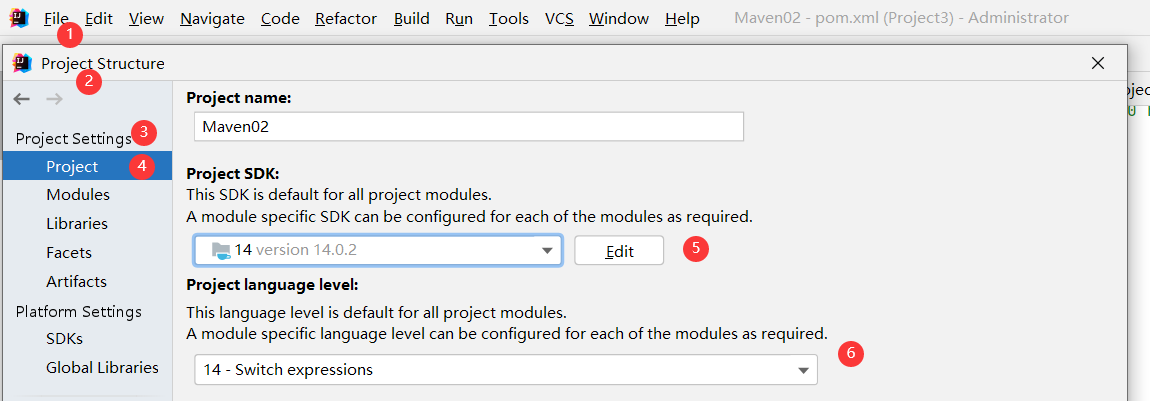1150x401 pixels.
Task: Close the Project Structure dialog
Action: pos(1097,63)
